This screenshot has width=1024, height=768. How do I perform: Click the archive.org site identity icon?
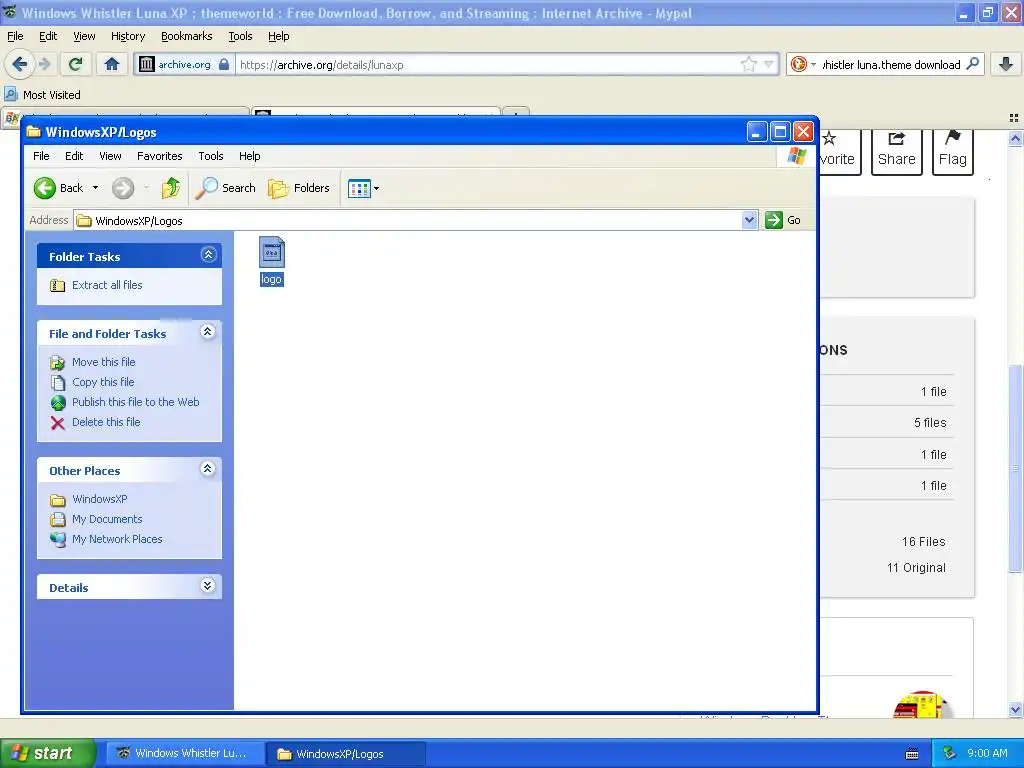click(x=147, y=64)
